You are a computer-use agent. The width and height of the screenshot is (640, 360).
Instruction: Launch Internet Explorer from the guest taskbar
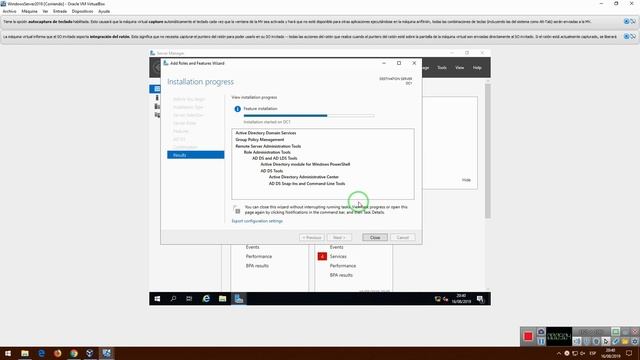pyautogui.click(x=206, y=299)
